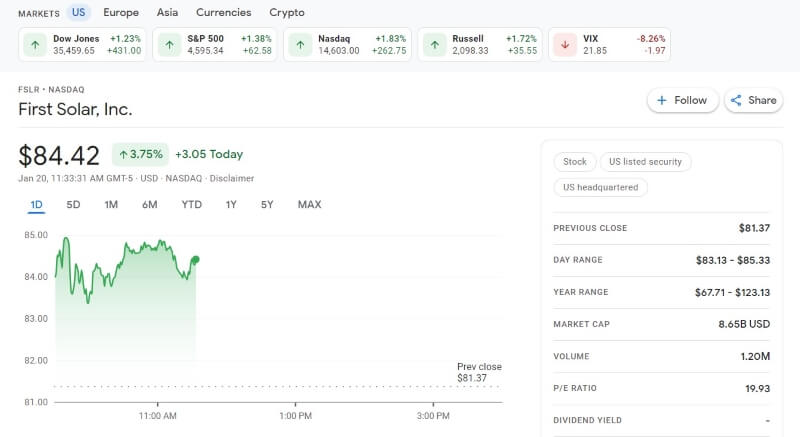Follow First Solar stock
Image resolution: width=800 pixels, height=437 pixels.
coord(683,100)
